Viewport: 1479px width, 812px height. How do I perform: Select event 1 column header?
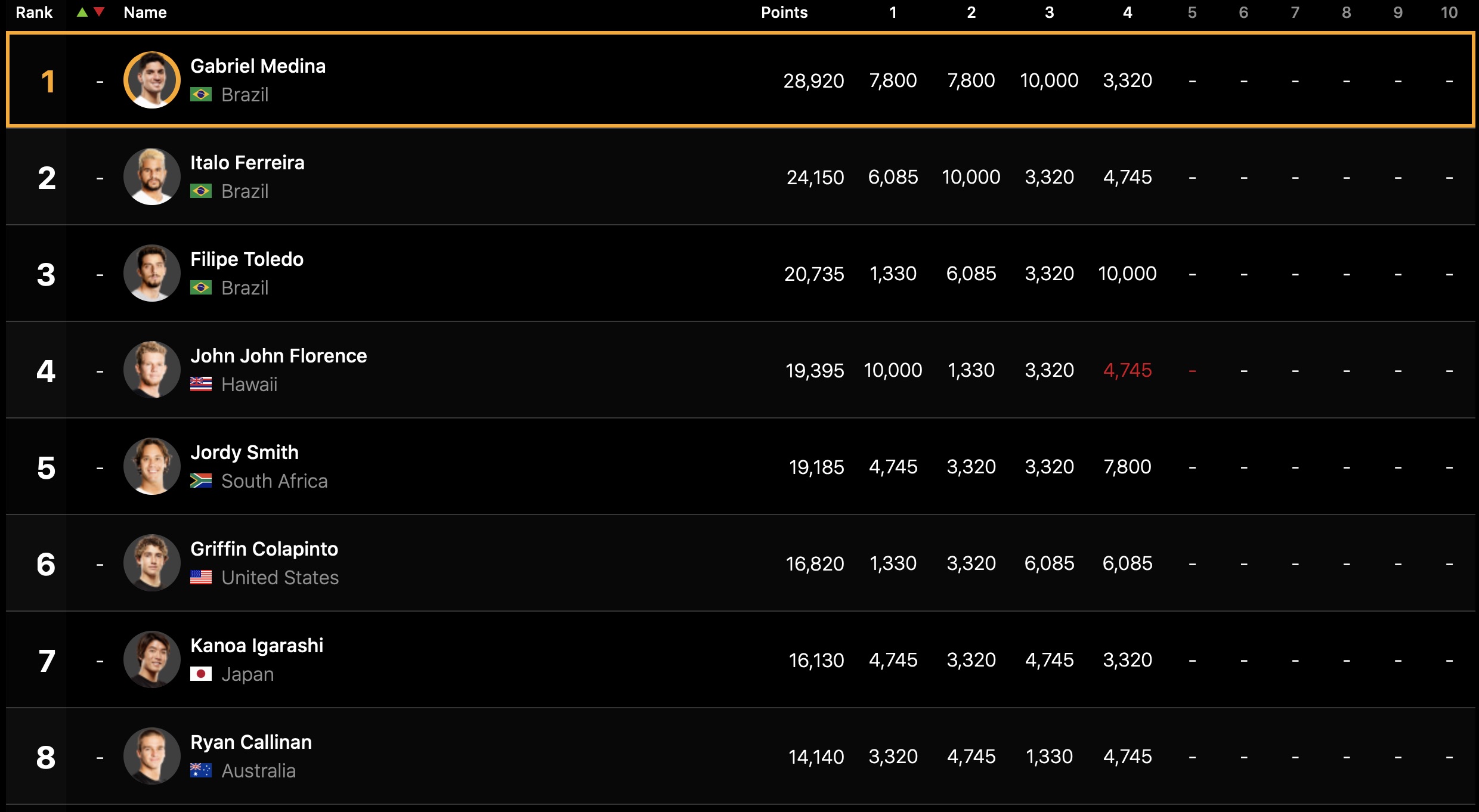(x=893, y=13)
